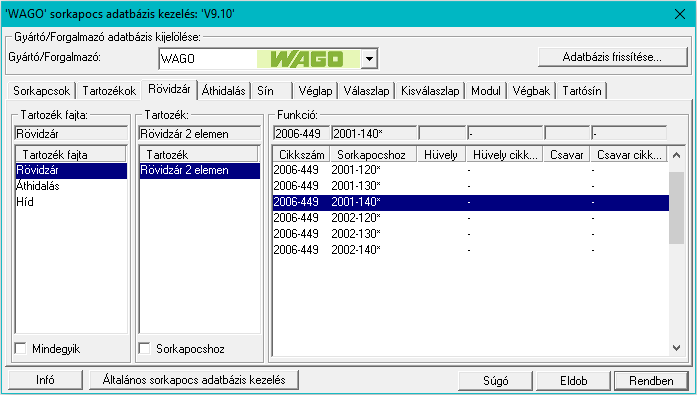
Task: Select Rövidzár 2 elemen list entry
Action: point(200,170)
